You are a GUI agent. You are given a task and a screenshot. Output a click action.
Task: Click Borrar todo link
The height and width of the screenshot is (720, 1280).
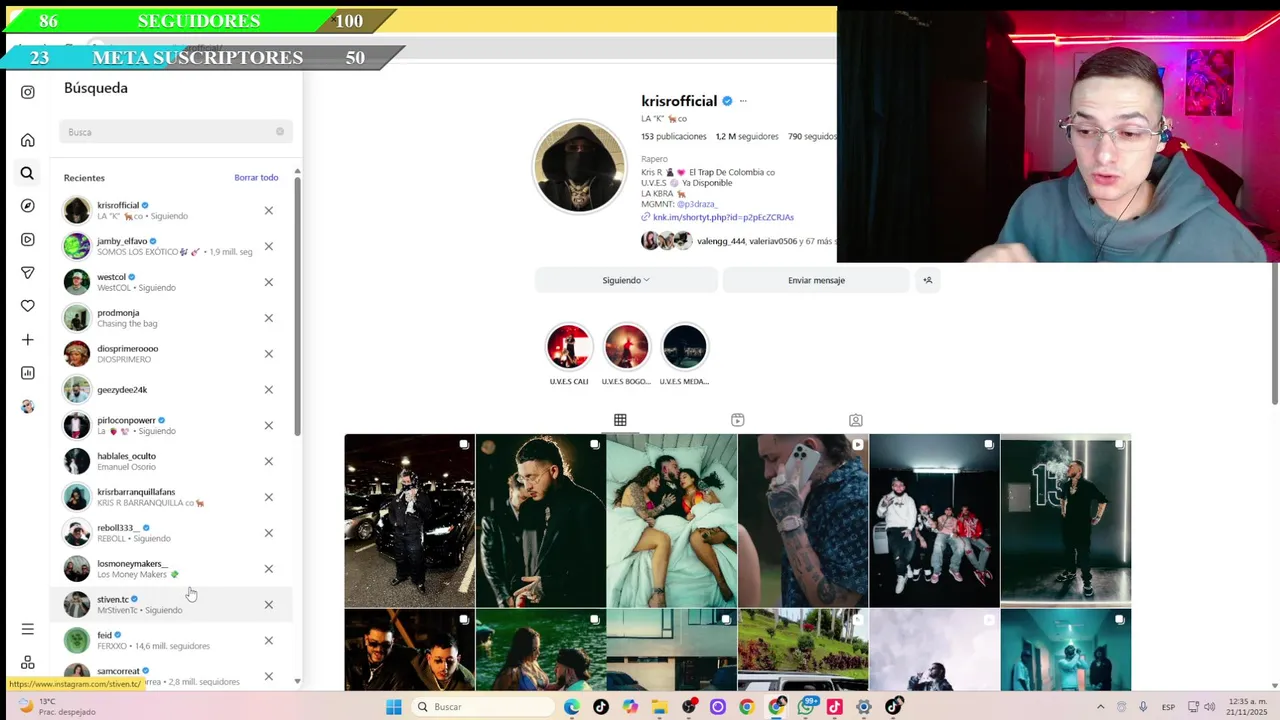coord(256,178)
